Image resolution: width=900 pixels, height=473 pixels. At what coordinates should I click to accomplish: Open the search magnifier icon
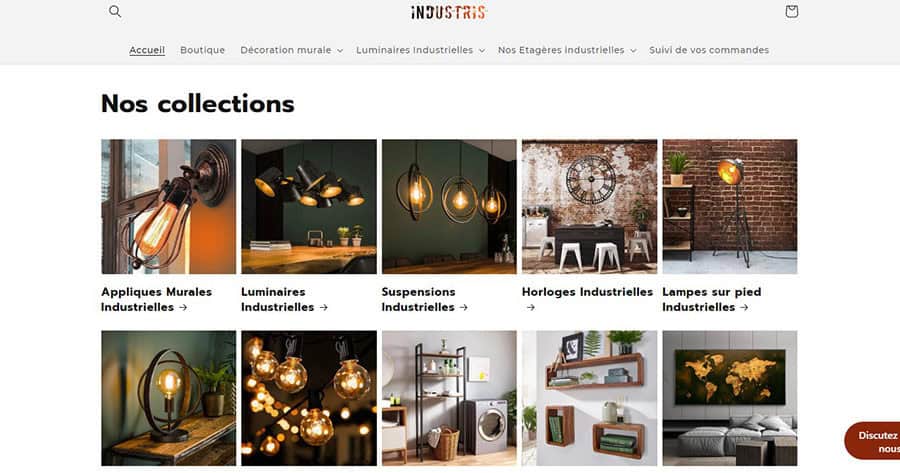click(x=115, y=11)
